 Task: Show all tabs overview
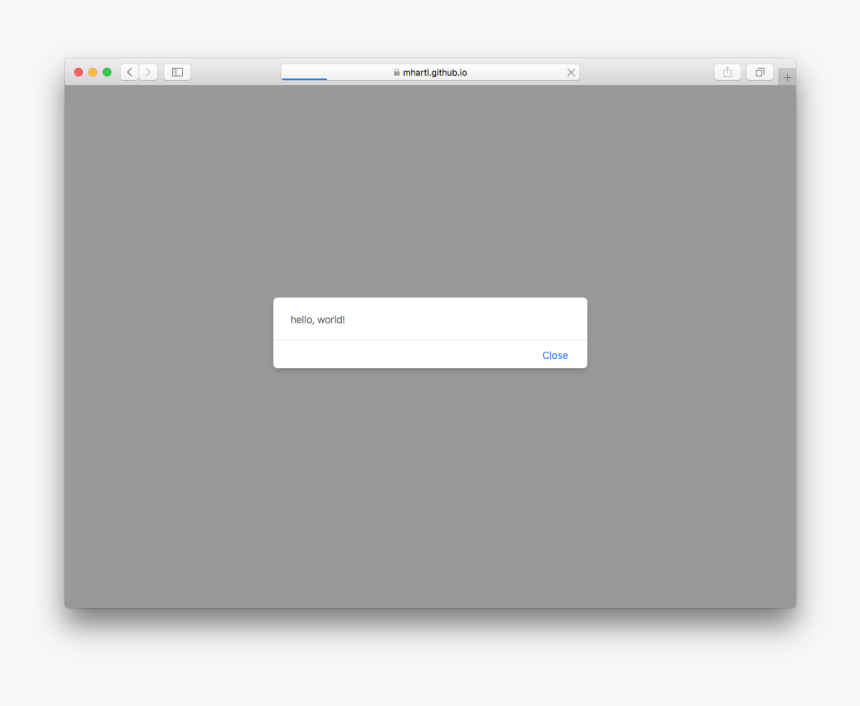759,71
